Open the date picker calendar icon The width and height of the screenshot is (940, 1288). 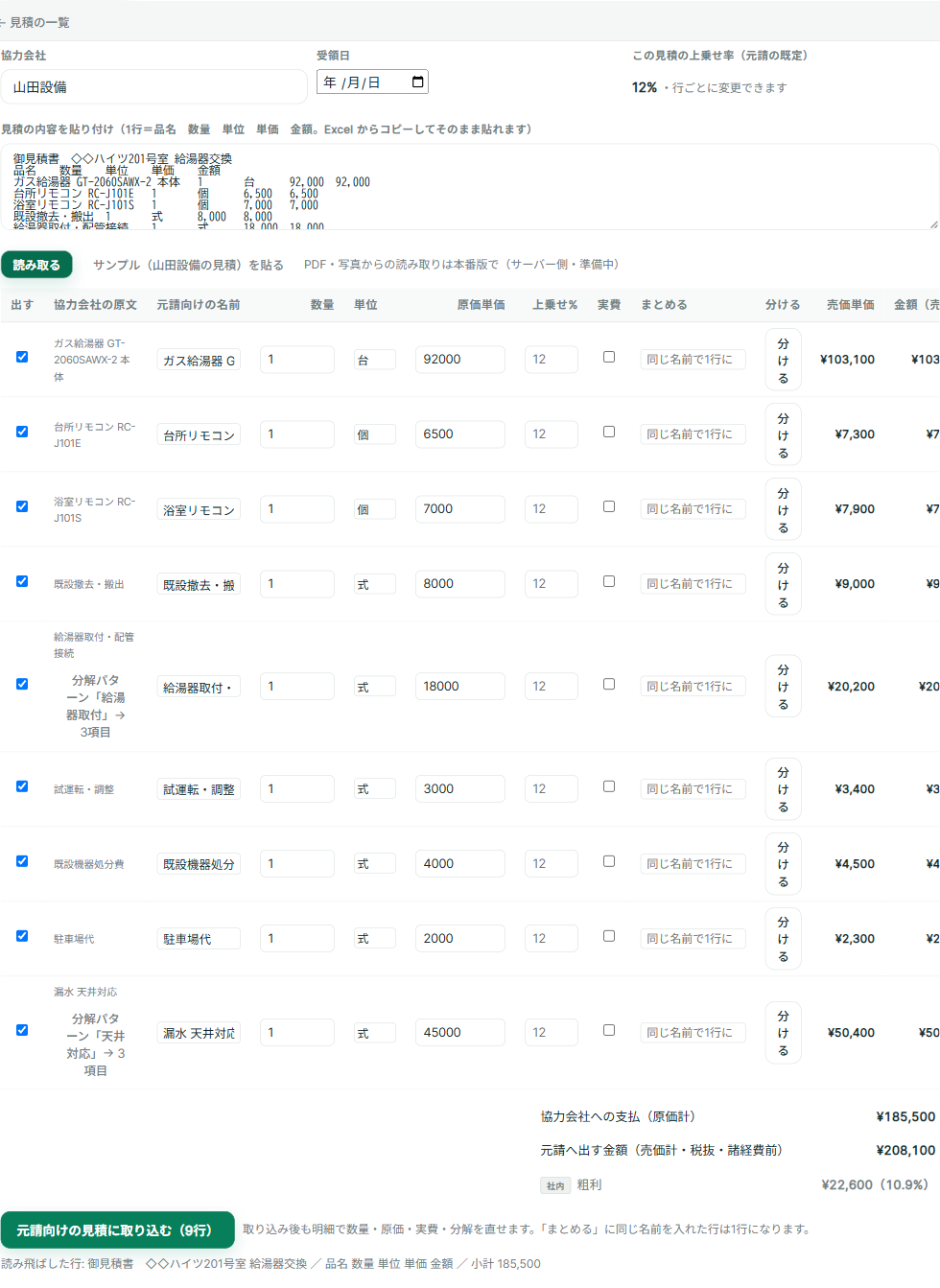tap(417, 82)
